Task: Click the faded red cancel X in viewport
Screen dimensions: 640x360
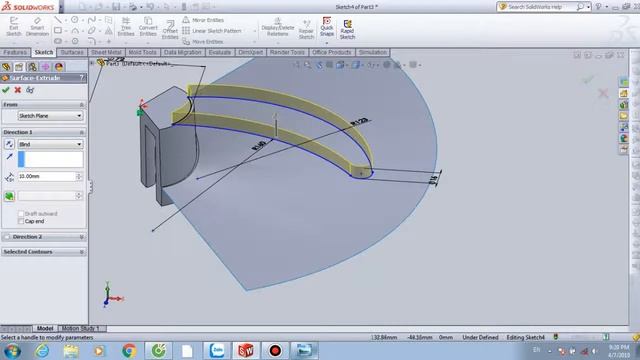Action: tap(603, 93)
